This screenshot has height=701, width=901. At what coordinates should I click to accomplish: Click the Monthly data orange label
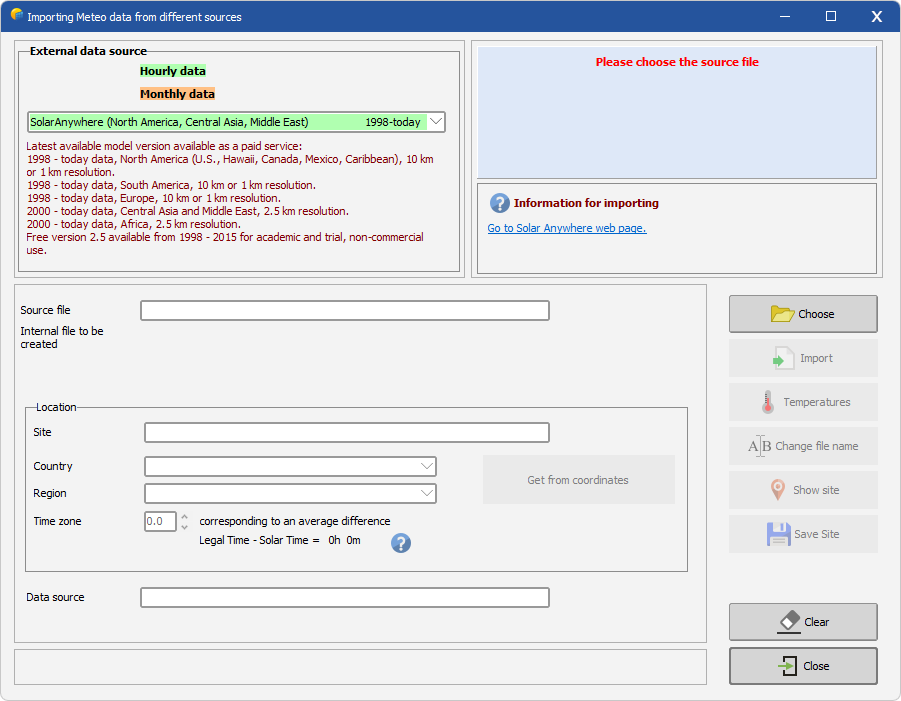[x=177, y=94]
